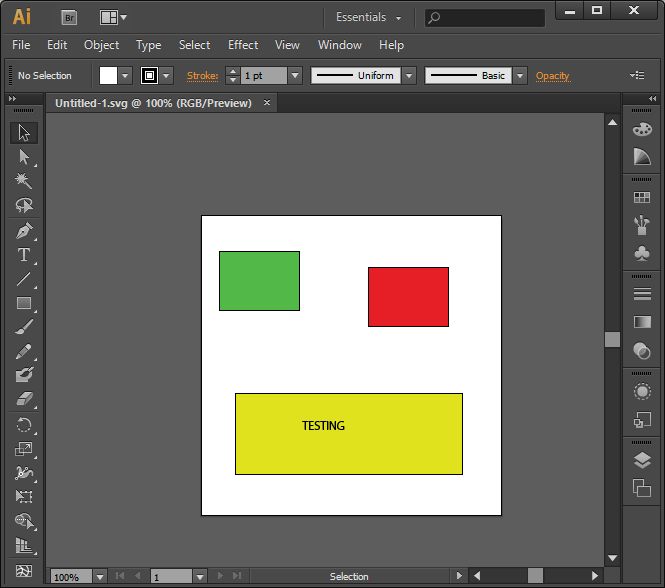Open the Uniform width profile dropdown
665x588 pixels.
pos(409,76)
